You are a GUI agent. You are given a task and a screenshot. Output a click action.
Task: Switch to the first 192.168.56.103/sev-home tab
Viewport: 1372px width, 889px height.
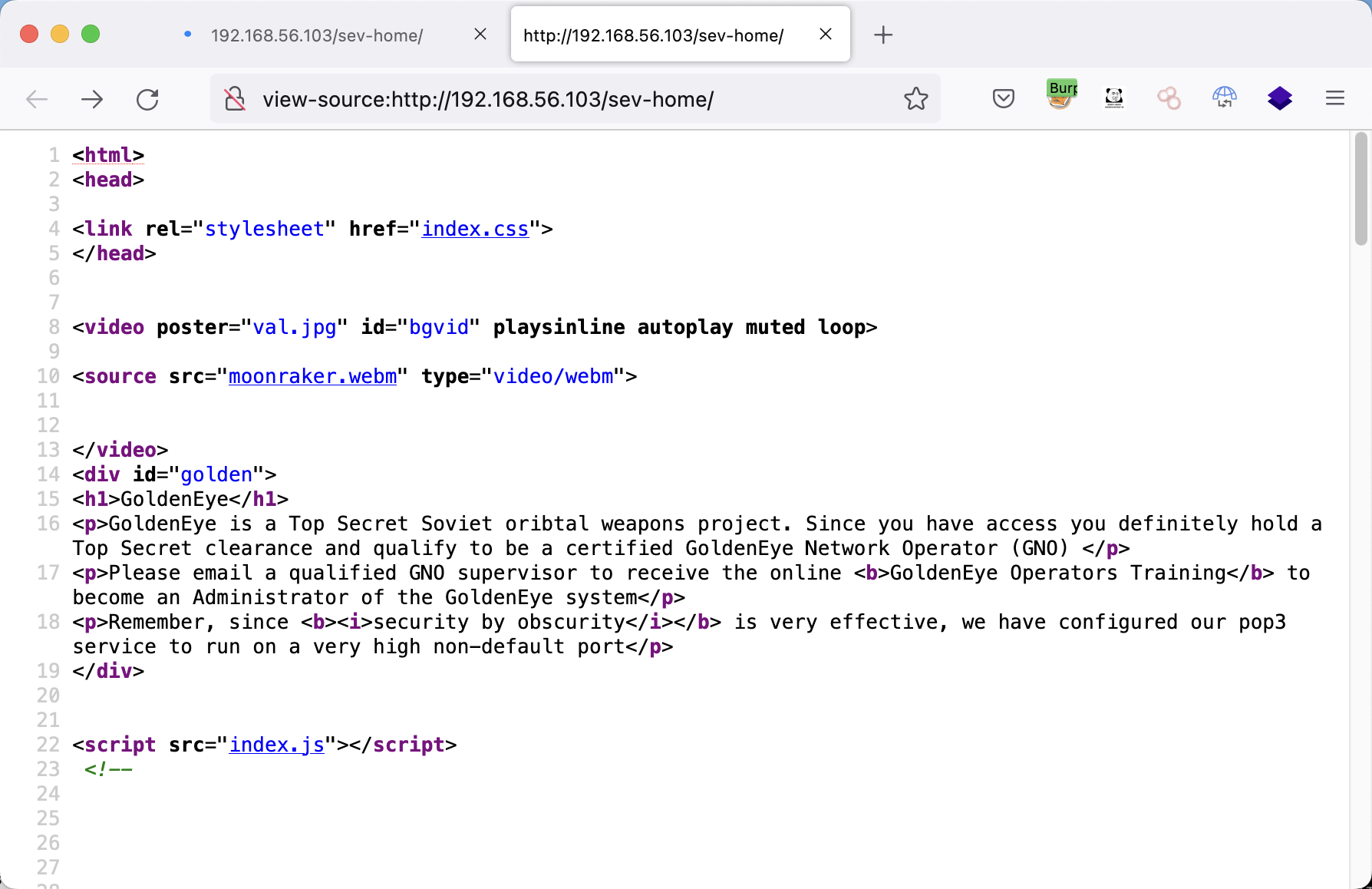(316, 35)
